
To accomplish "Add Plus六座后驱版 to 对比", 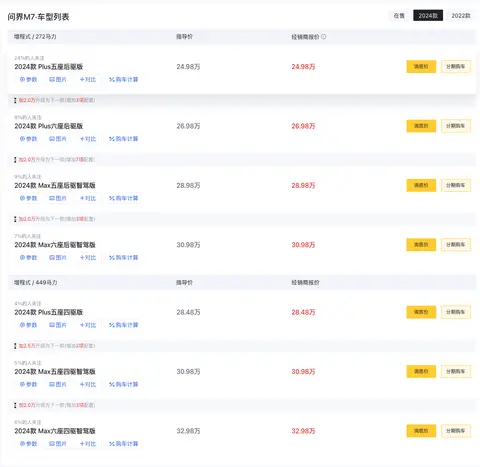I will coord(88,139).
